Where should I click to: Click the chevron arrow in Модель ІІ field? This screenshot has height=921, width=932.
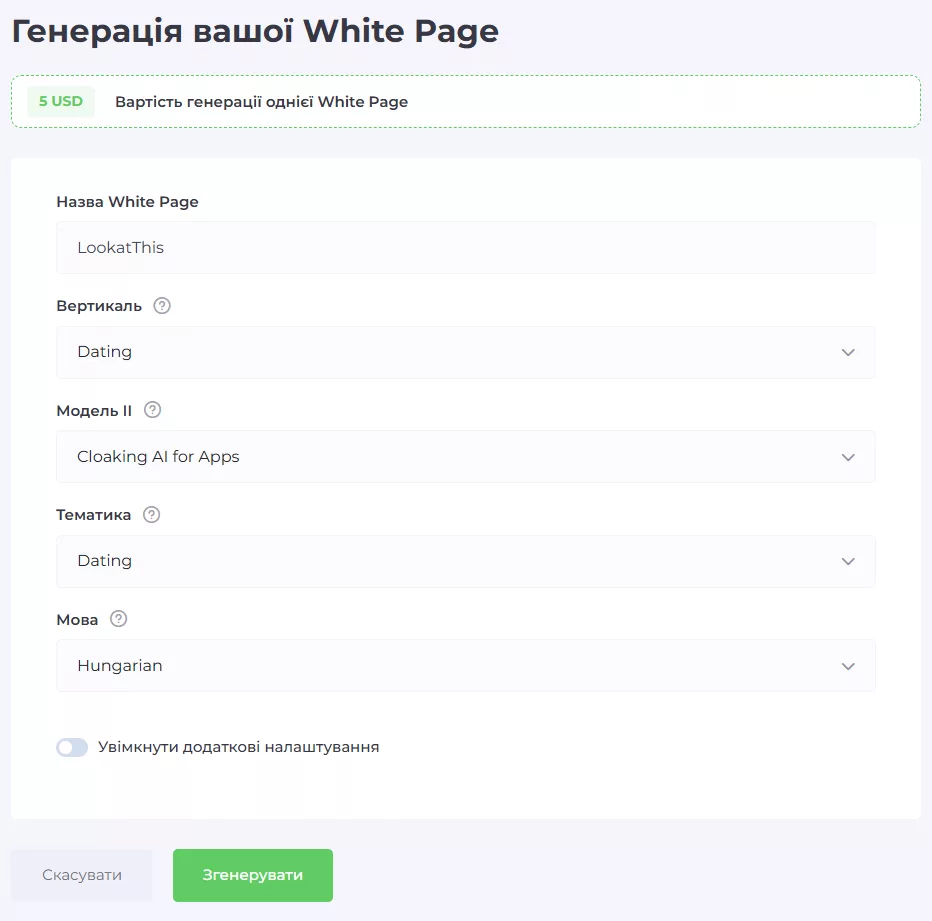(848, 457)
